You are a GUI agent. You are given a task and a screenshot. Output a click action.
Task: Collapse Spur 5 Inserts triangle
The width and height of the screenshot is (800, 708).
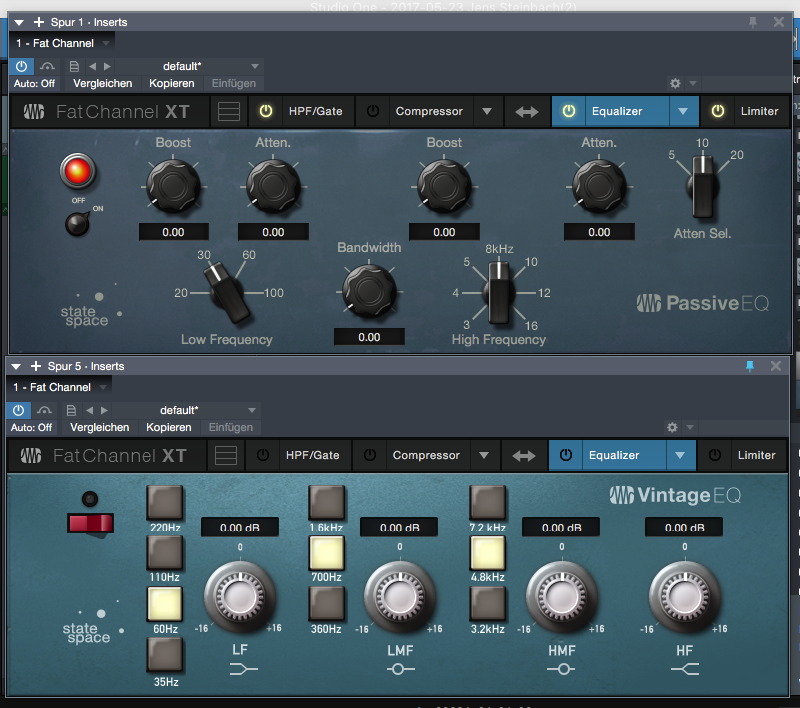[x=16, y=366]
